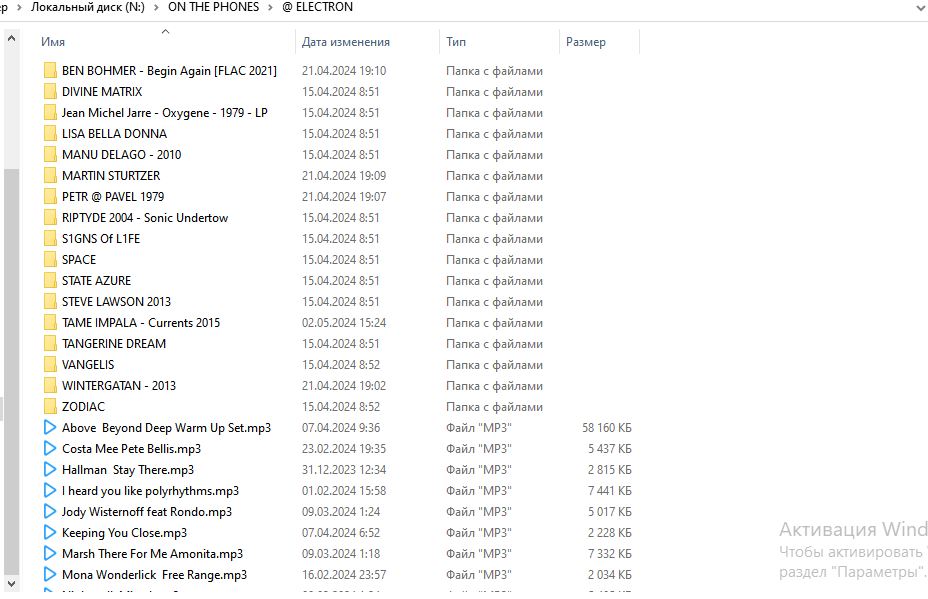Click the Marsh There For Me mp3 icon
Image resolution: width=928 pixels, height=599 pixels.
tap(50, 553)
